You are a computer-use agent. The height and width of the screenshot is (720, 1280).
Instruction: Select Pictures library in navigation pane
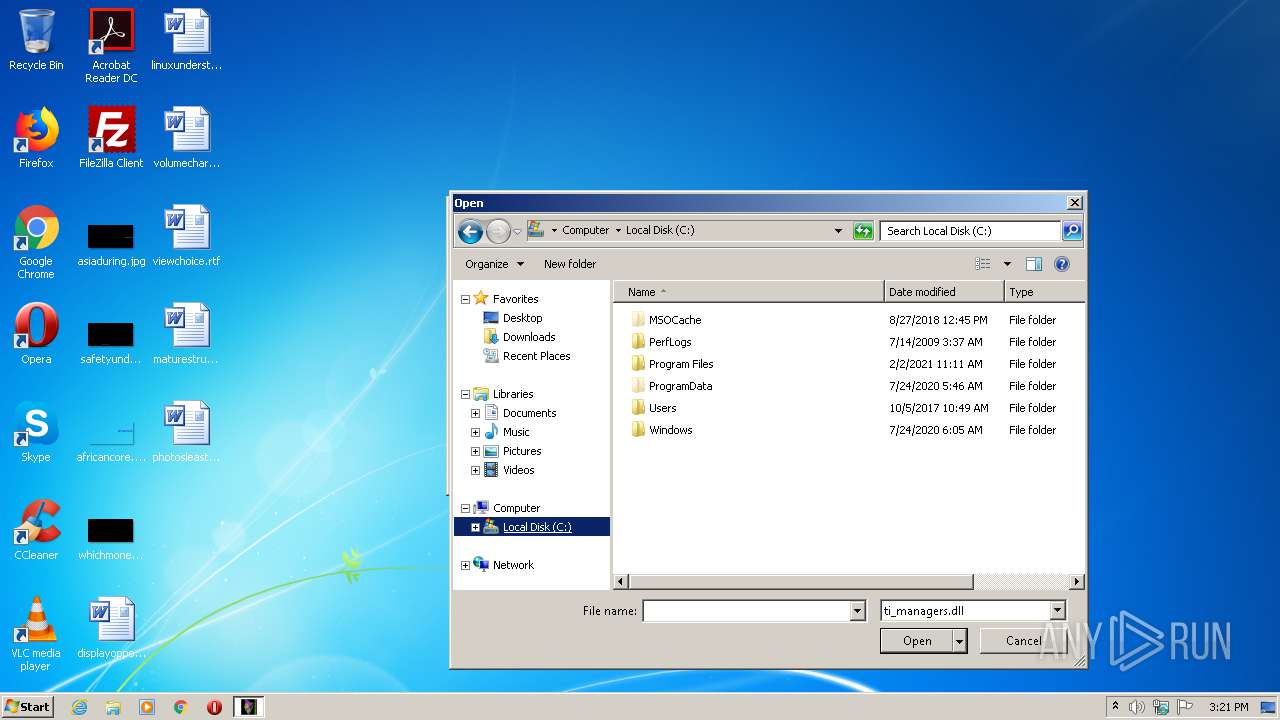coord(522,451)
